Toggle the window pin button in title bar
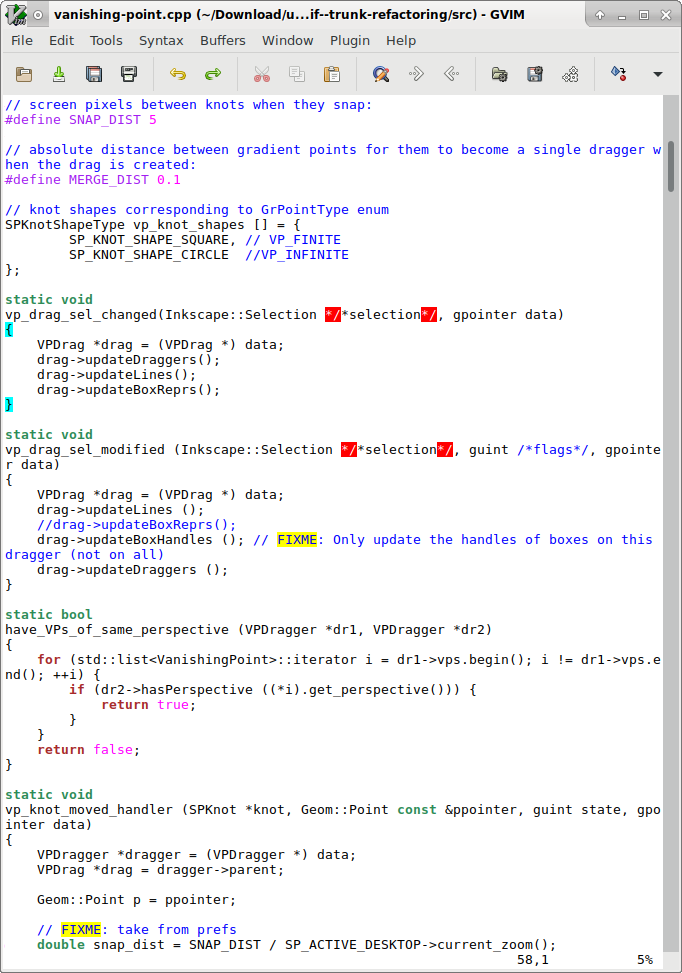 pos(38,15)
